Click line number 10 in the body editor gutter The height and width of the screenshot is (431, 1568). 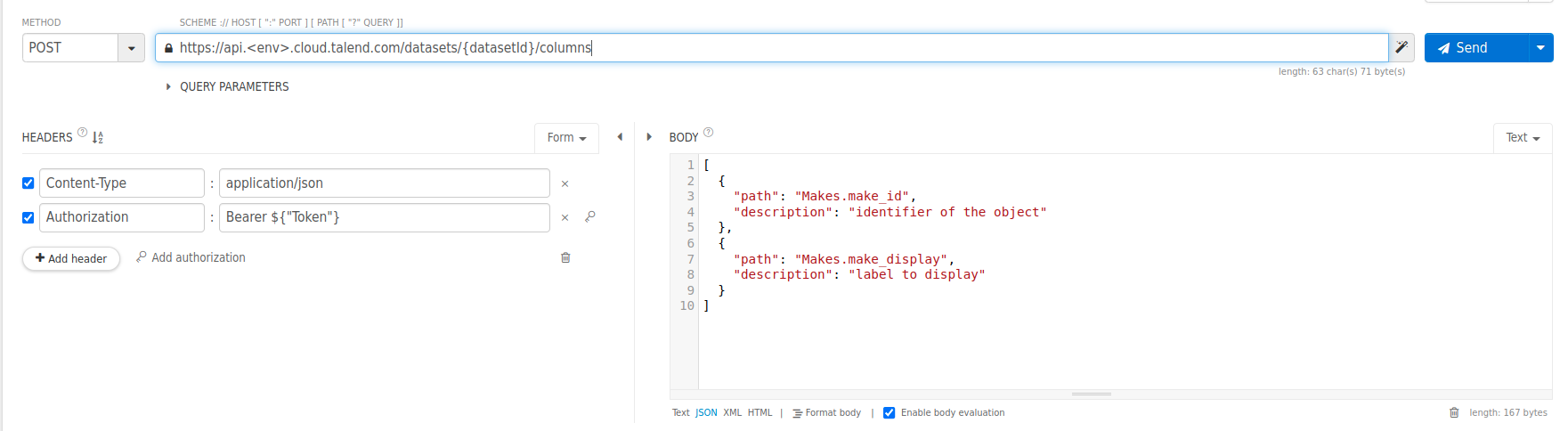687,306
